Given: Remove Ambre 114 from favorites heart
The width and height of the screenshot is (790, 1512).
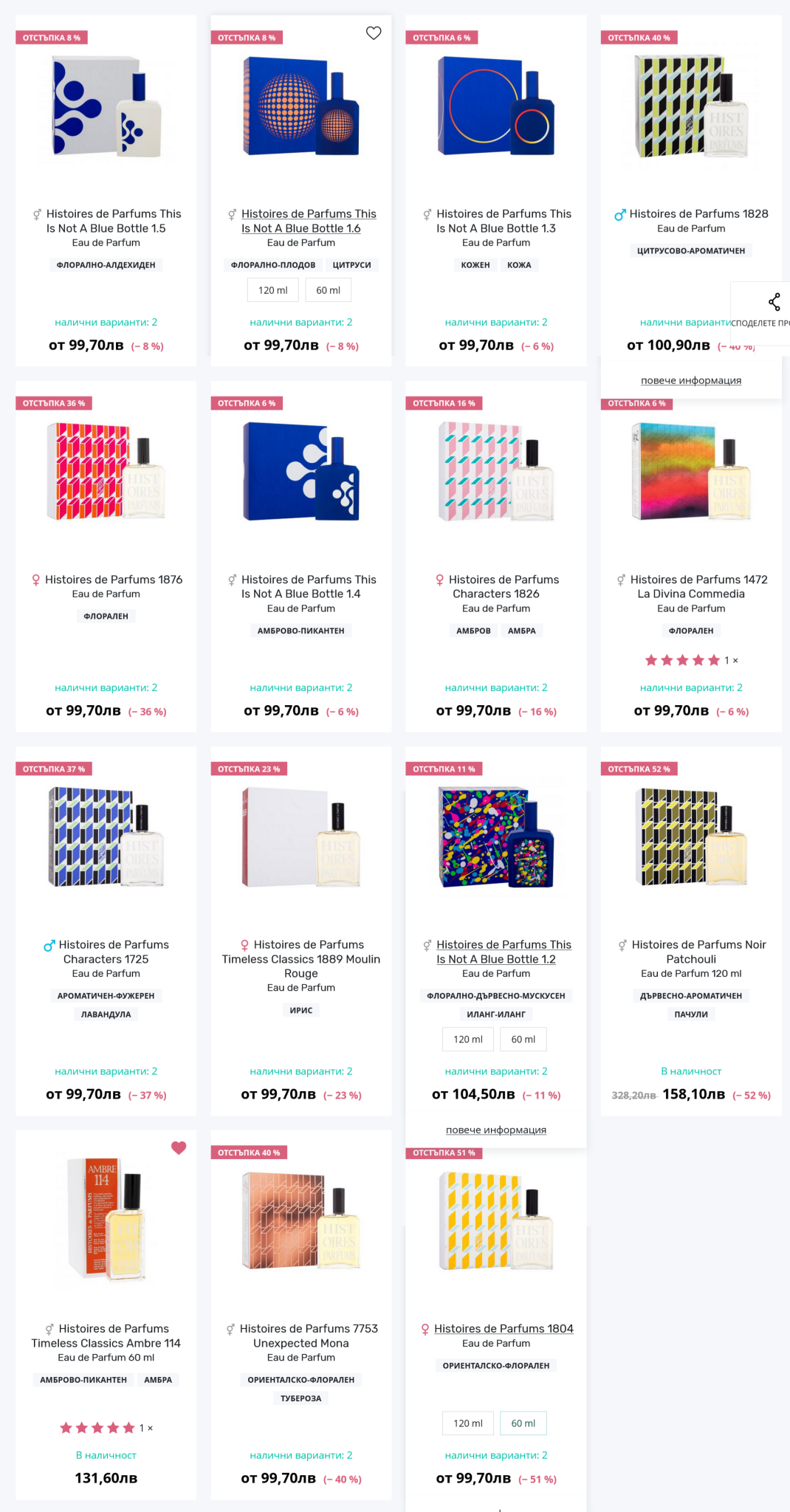Looking at the screenshot, I should coord(179,1148).
